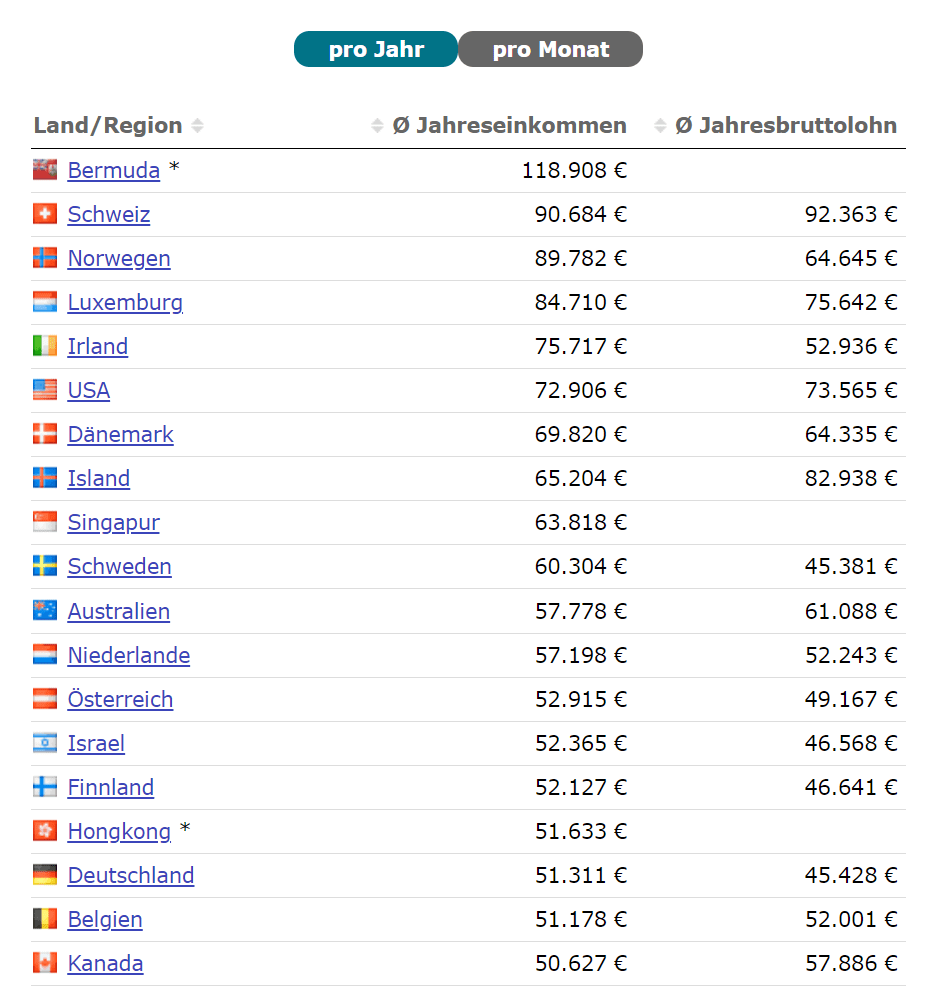Click the USA flag icon

[x=45, y=390]
